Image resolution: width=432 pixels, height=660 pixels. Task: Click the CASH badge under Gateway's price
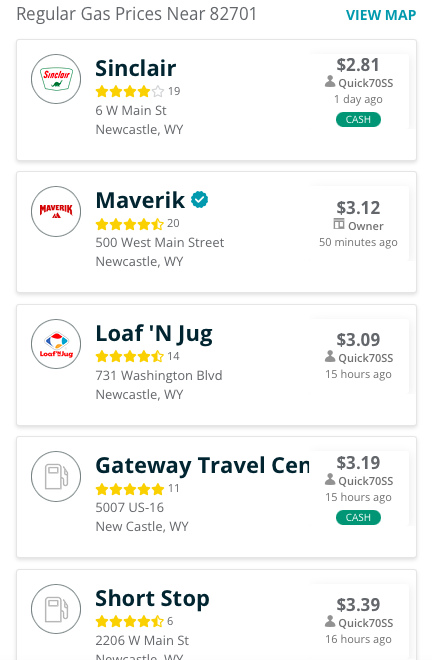pyautogui.click(x=358, y=517)
